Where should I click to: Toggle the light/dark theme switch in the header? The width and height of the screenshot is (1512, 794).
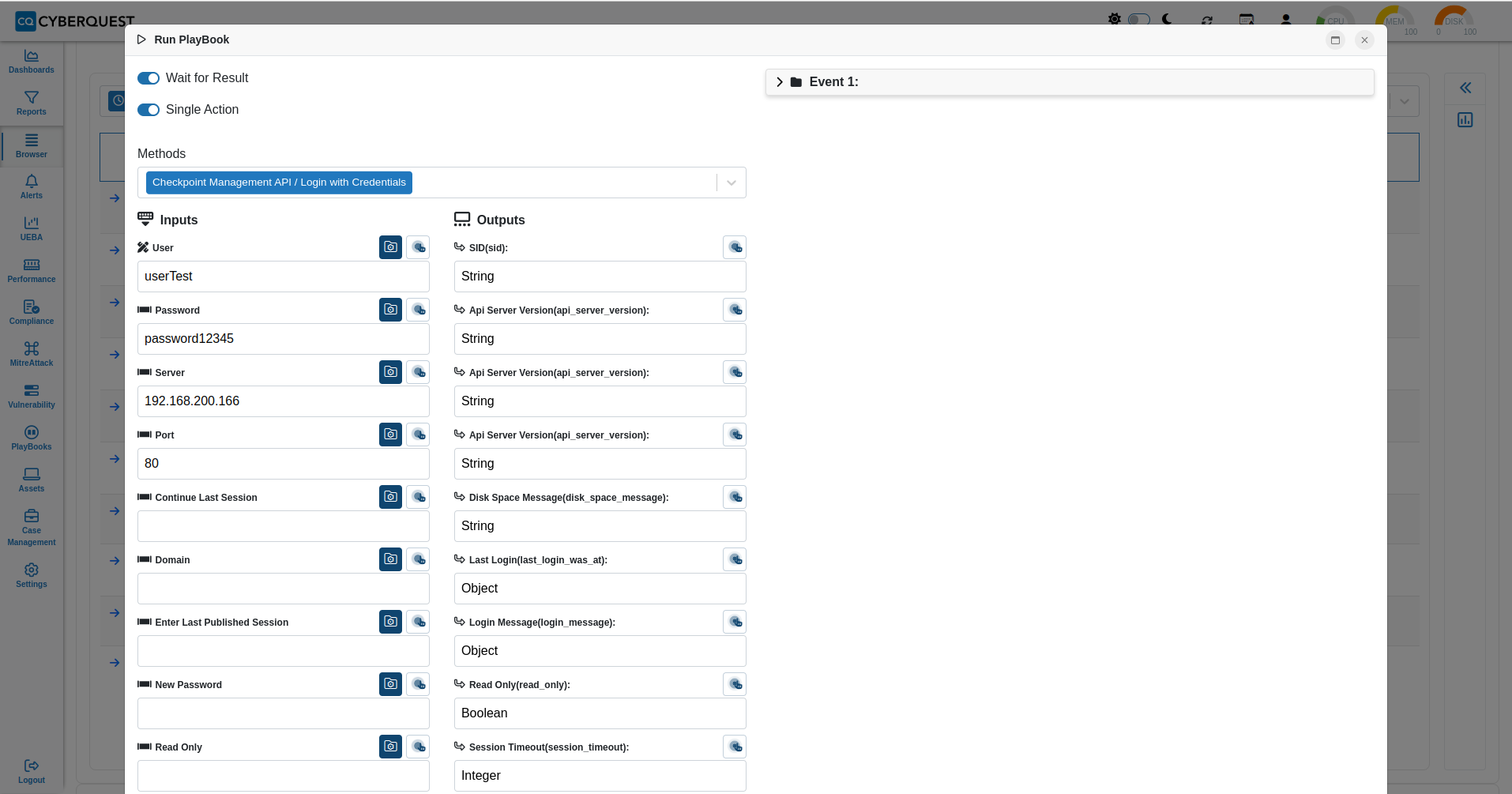click(1138, 19)
